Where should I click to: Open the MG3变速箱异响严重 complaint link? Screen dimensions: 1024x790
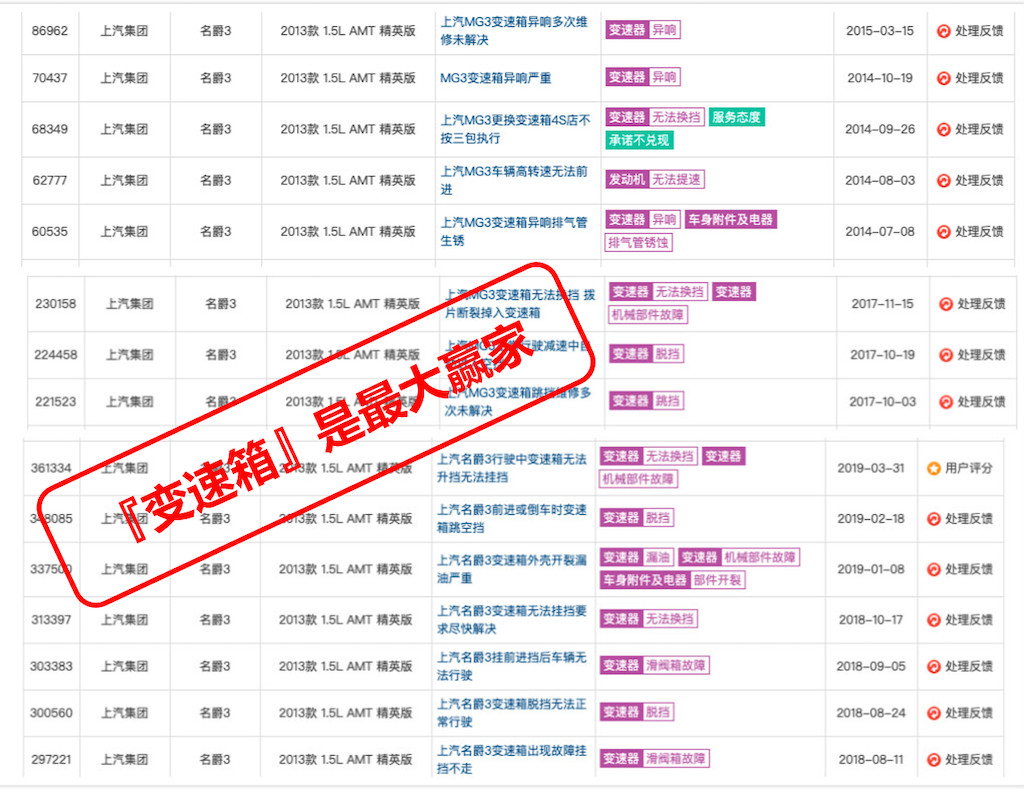coord(496,78)
